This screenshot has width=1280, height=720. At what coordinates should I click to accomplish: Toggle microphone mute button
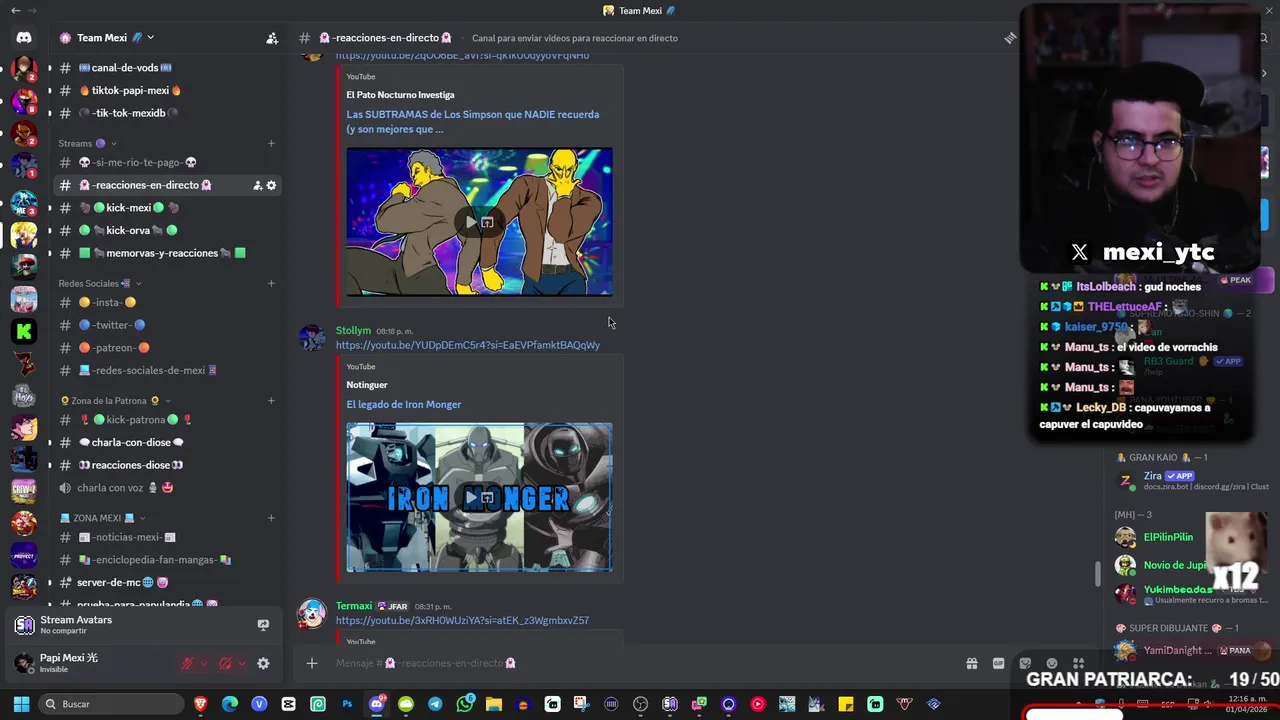click(x=187, y=663)
